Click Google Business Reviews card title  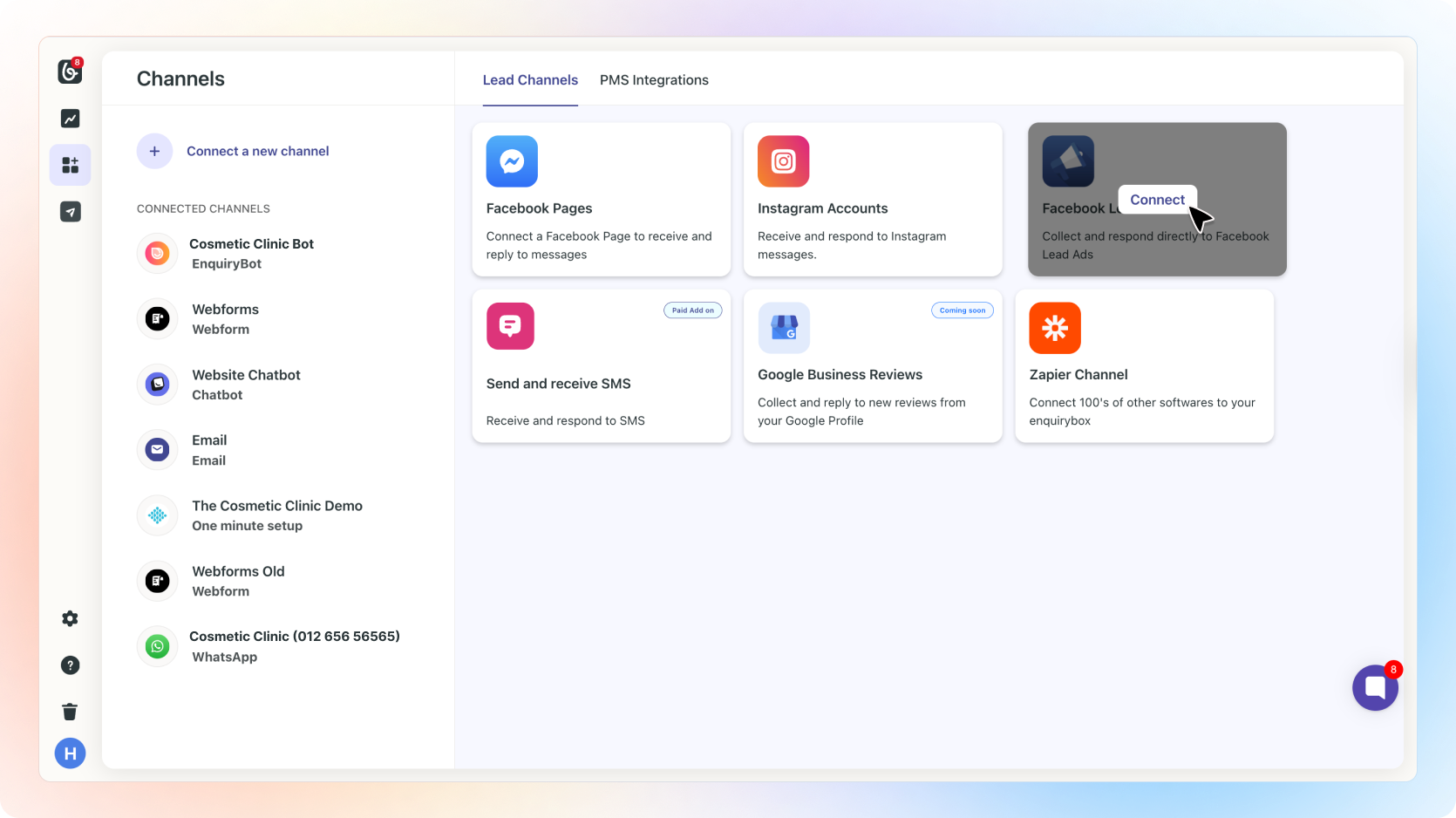click(x=840, y=375)
